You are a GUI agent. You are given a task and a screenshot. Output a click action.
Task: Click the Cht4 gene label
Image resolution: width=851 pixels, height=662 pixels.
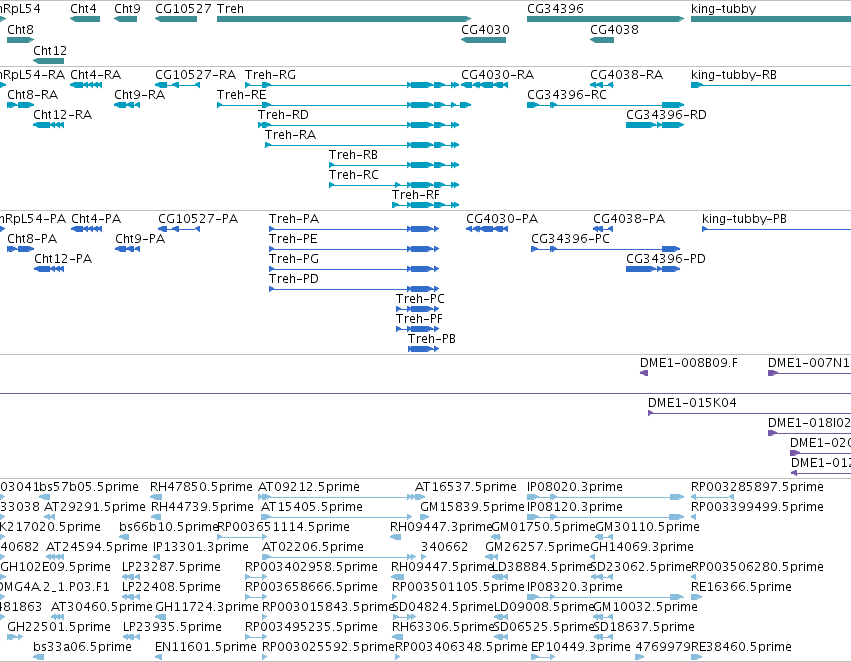coord(83,9)
